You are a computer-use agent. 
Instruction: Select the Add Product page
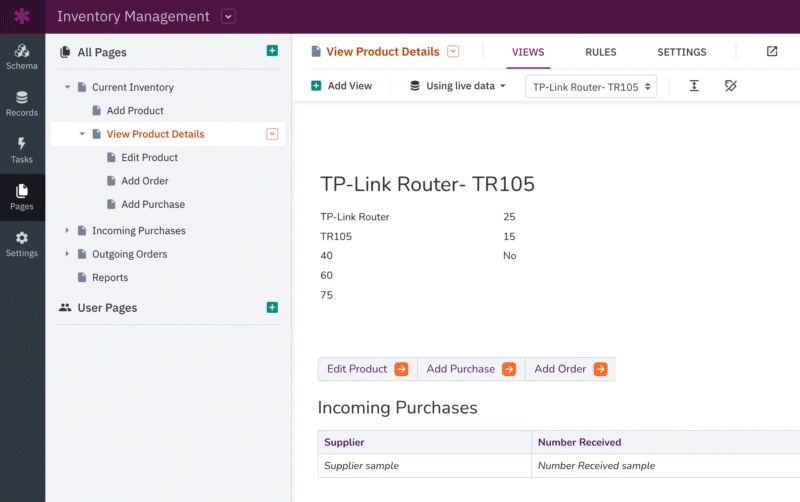pyautogui.click(x=135, y=111)
